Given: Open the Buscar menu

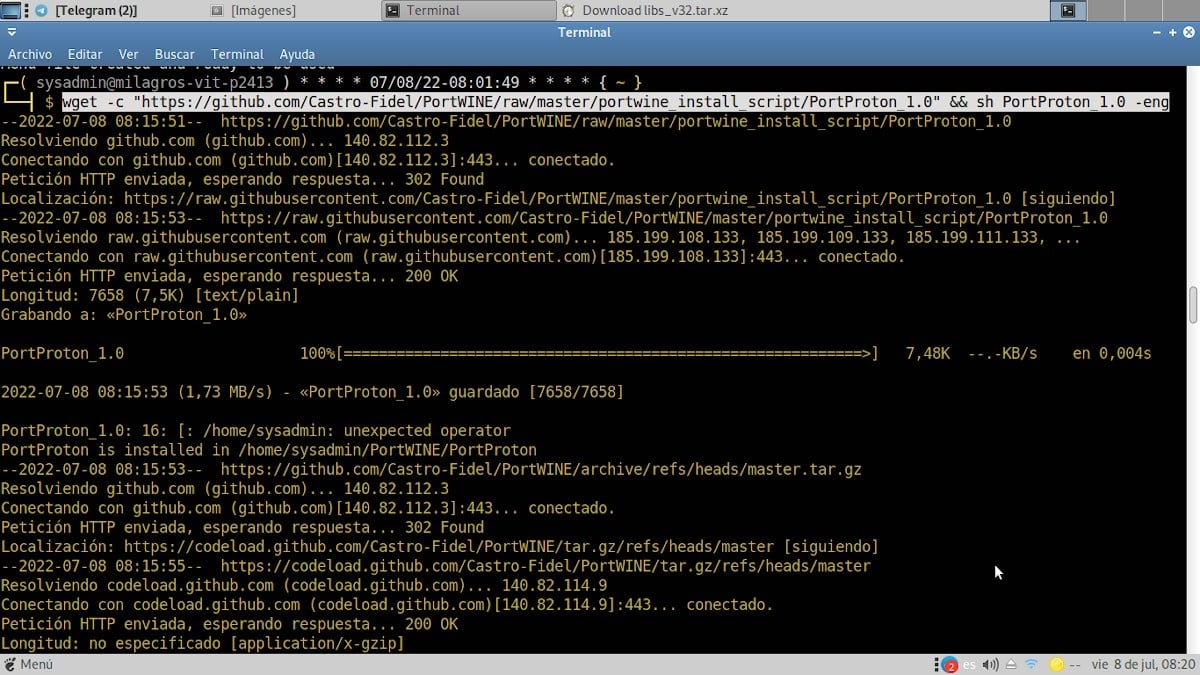Looking at the screenshot, I should coord(175,54).
